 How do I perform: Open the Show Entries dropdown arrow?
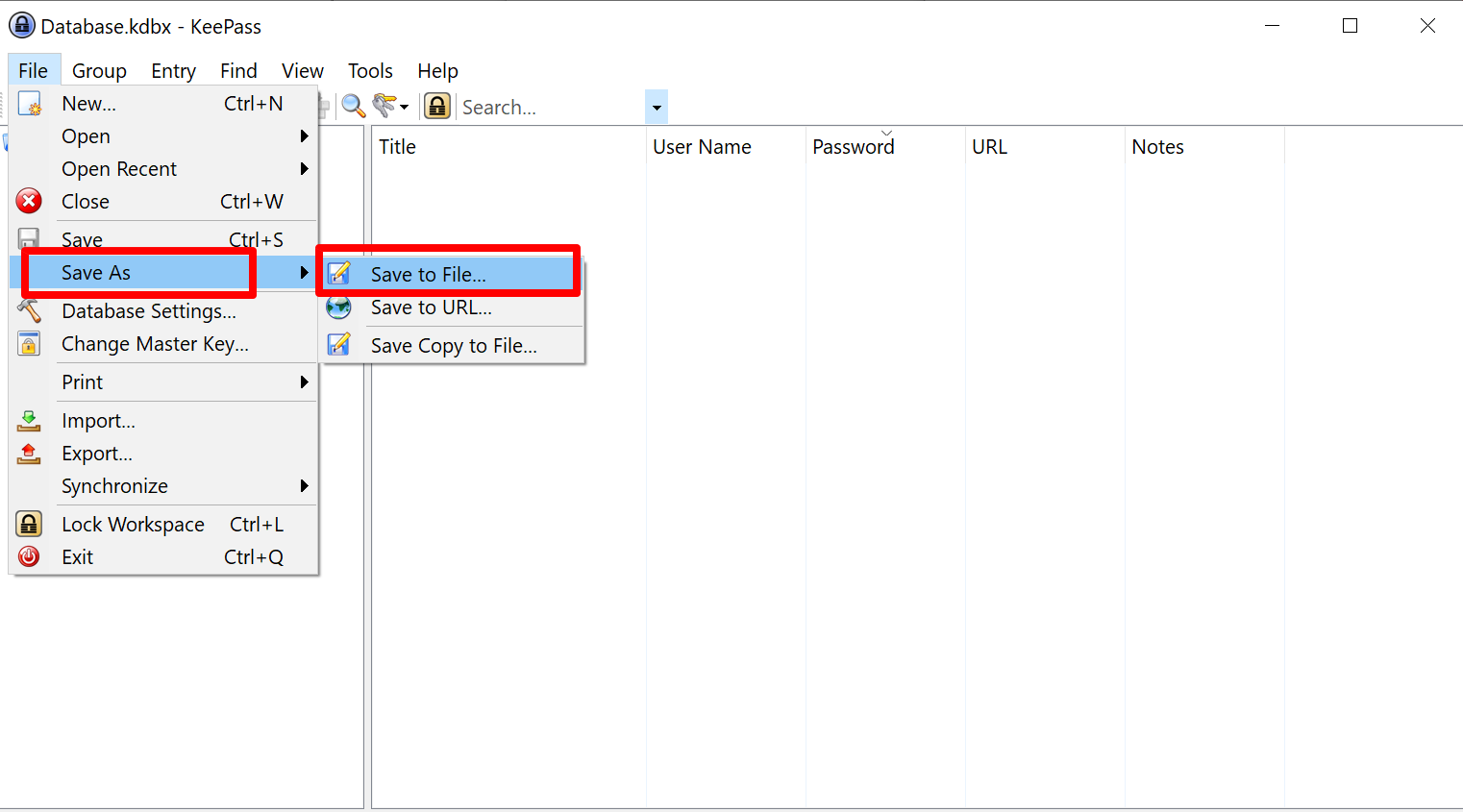click(x=405, y=107)
